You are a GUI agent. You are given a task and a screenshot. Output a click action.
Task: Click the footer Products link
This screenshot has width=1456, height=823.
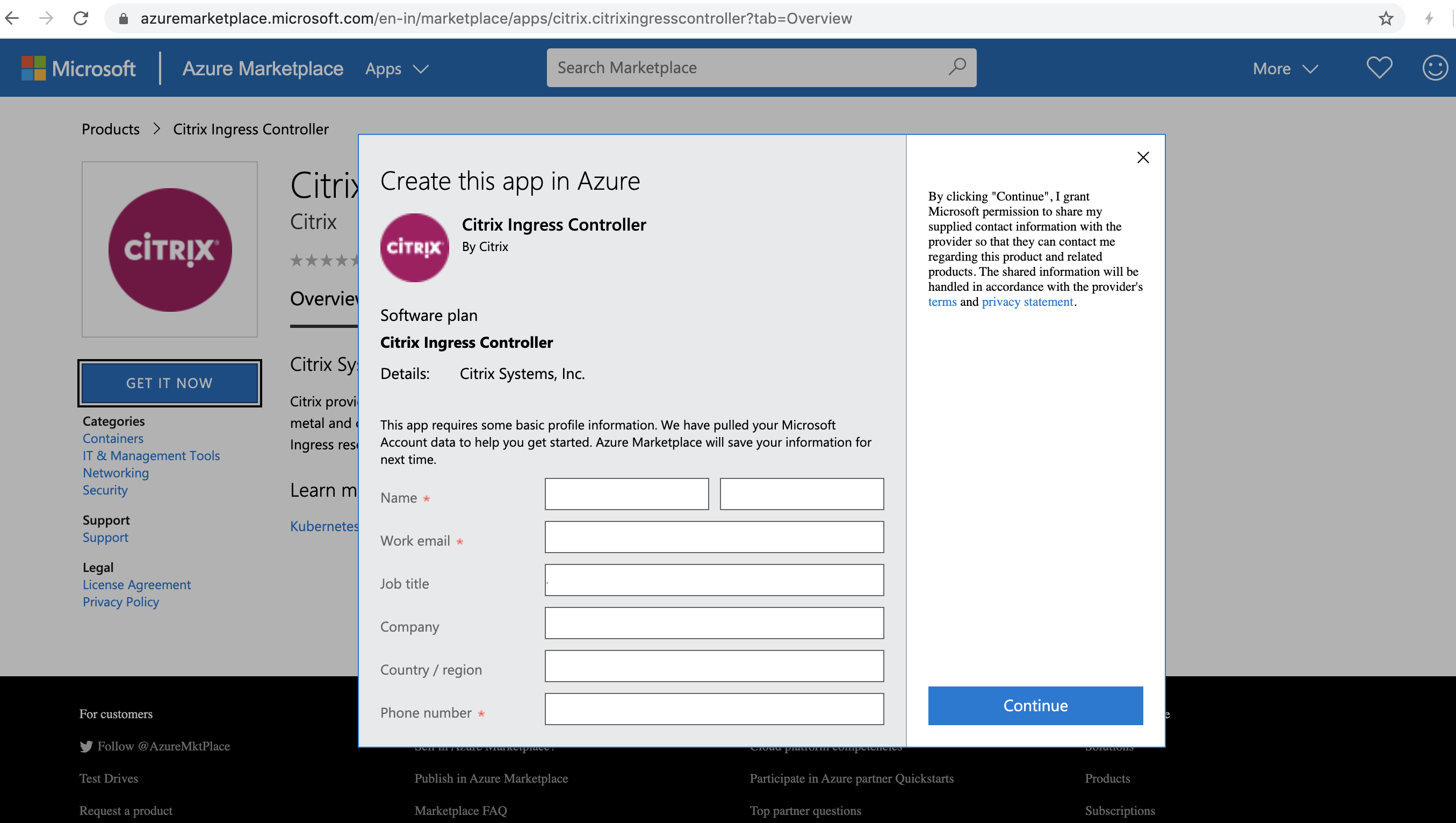pyautogui.click(x=1107, y=778)
